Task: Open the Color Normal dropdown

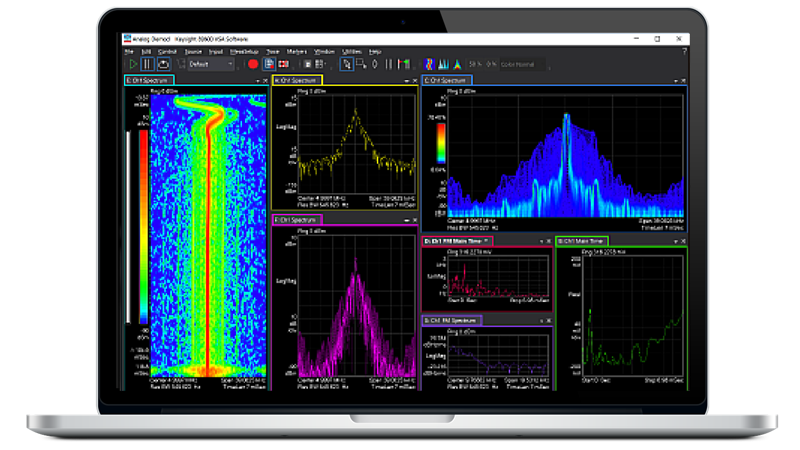Action: point(522,64)
